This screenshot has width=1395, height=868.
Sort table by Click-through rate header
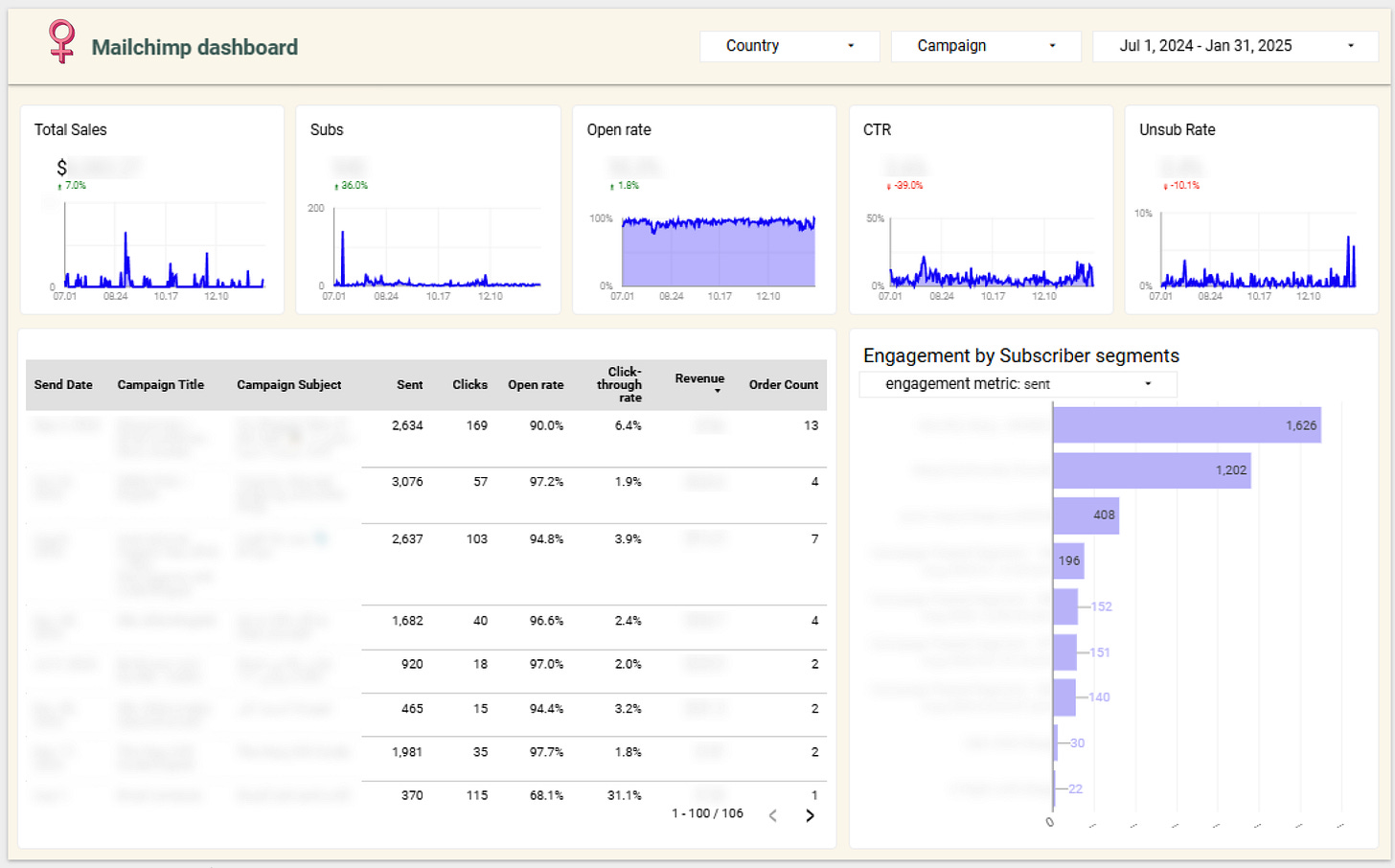(620, 385)
